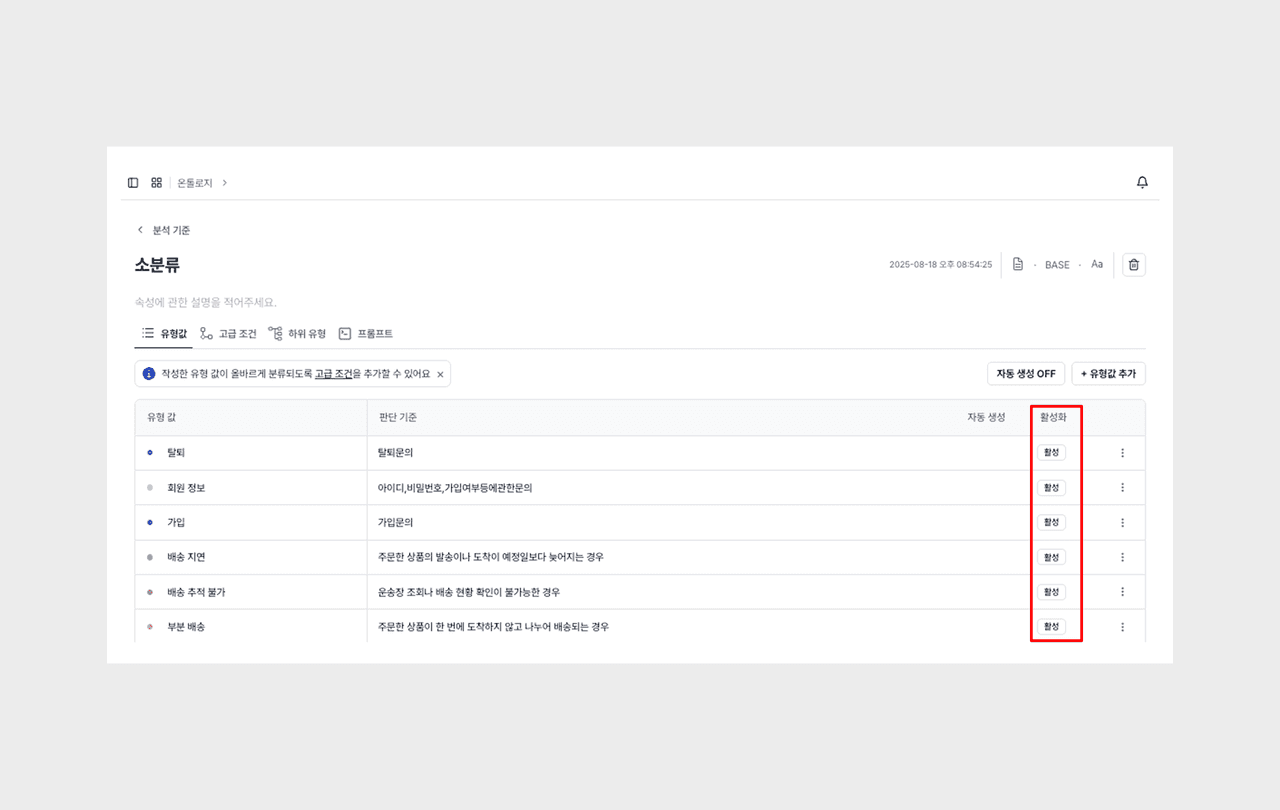1280x810 pixels.
Task: Go back using 분석 기준 arrow
Action: (140, 230)
